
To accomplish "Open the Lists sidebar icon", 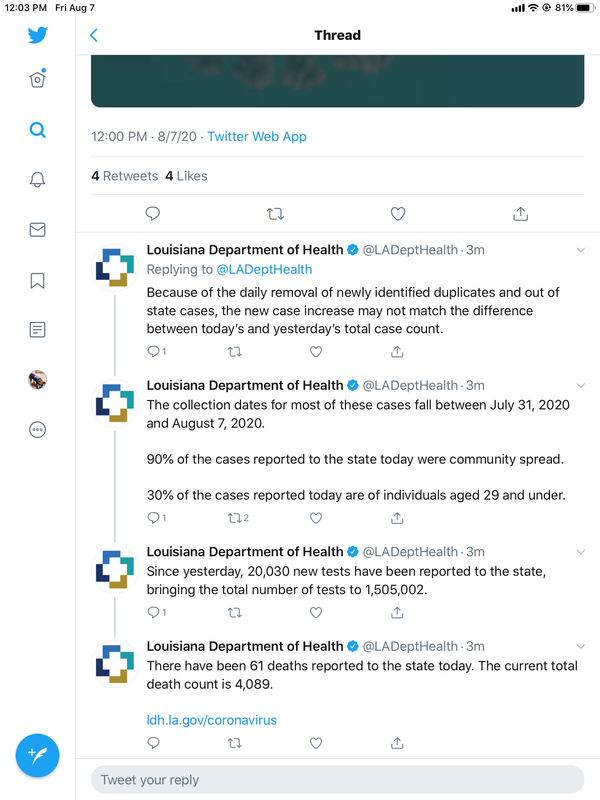I will click(37, 330).
